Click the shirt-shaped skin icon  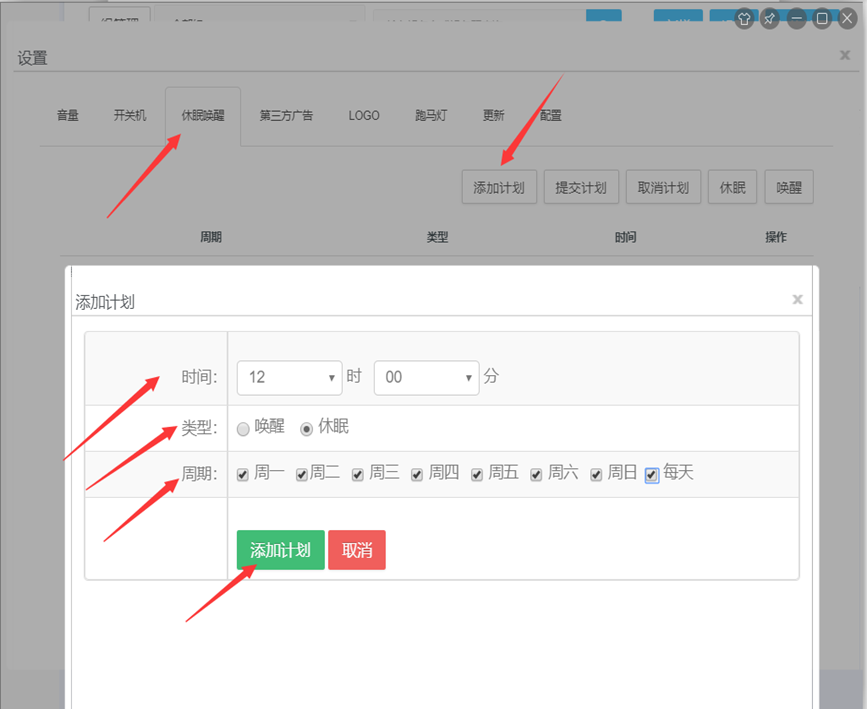[744, 18]
